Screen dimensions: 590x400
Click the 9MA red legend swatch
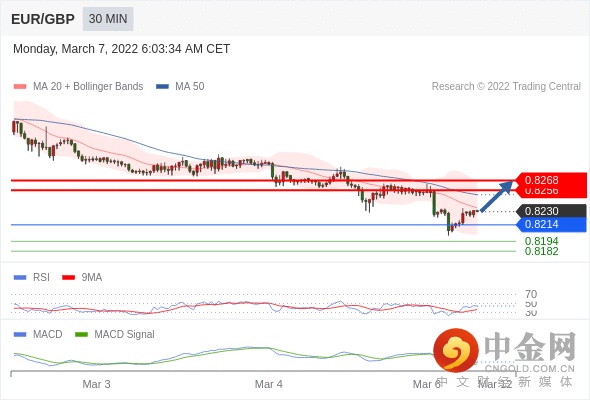coord(68,278)
